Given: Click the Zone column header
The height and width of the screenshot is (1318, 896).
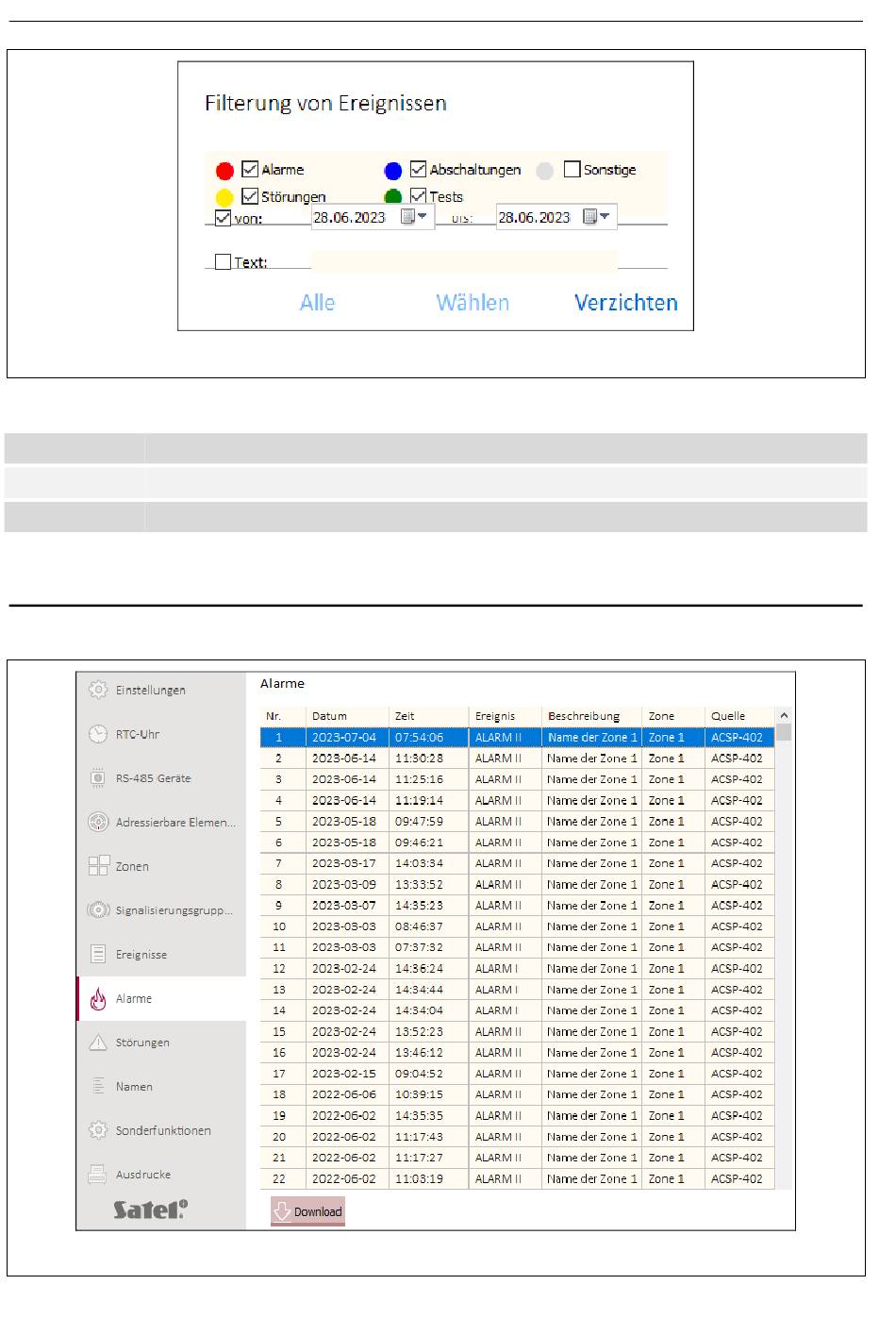Looking at the screenshot, I should pos(673,716).
